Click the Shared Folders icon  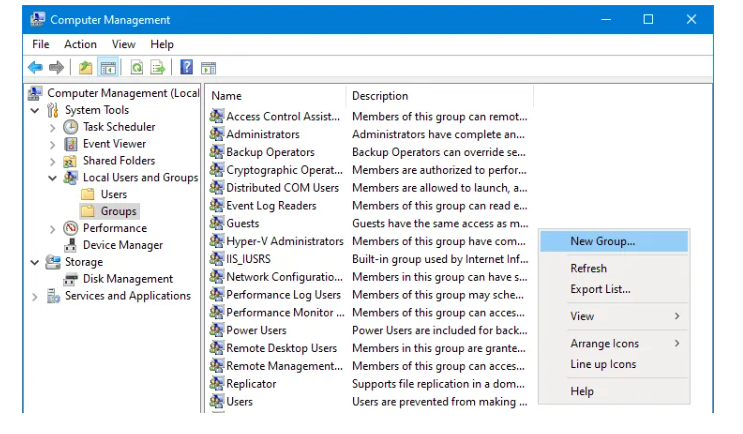coord(70,161)
